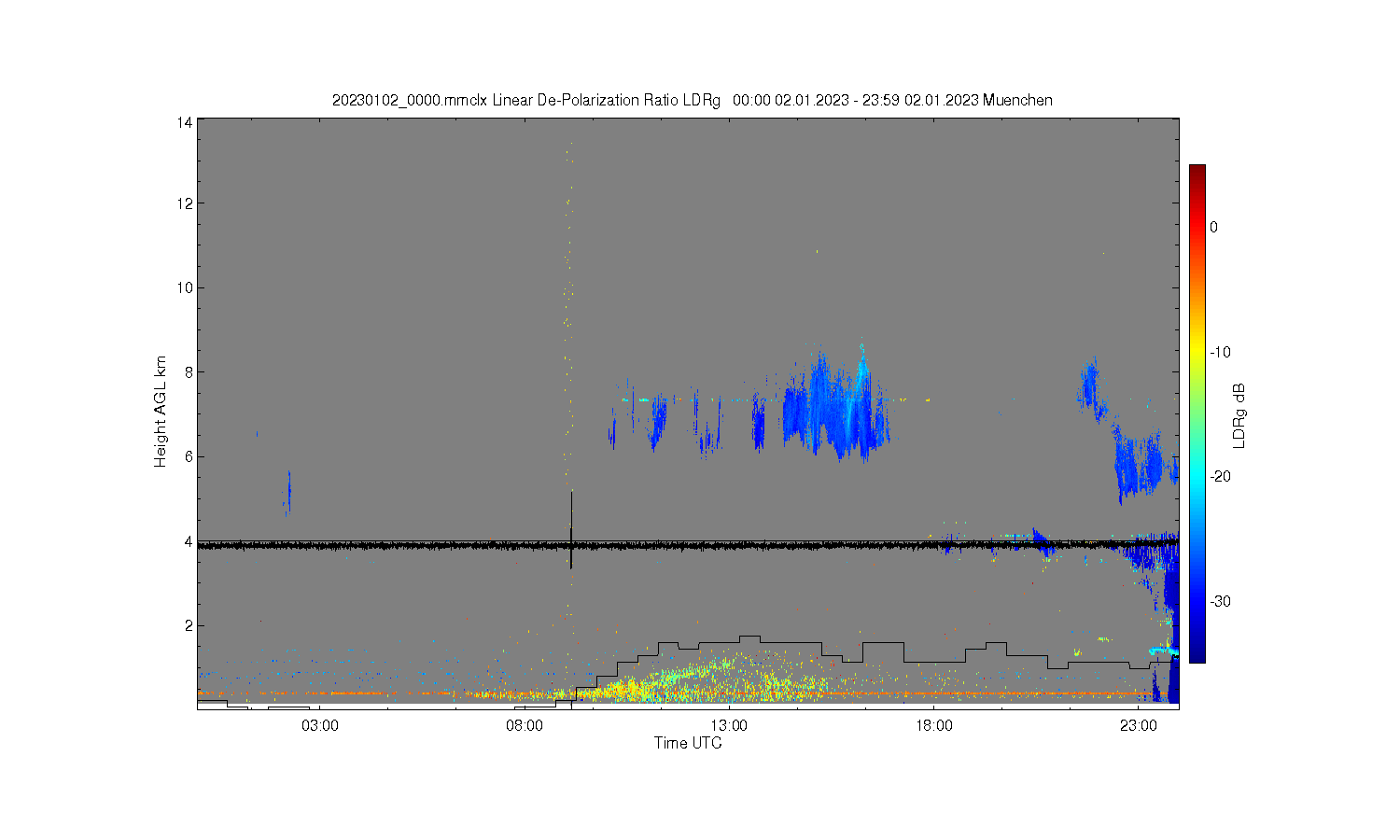Screen dimensions: 1400x840
Task: Click the 0 dB colorbar tick label
Action: [x=1213, y=227]
